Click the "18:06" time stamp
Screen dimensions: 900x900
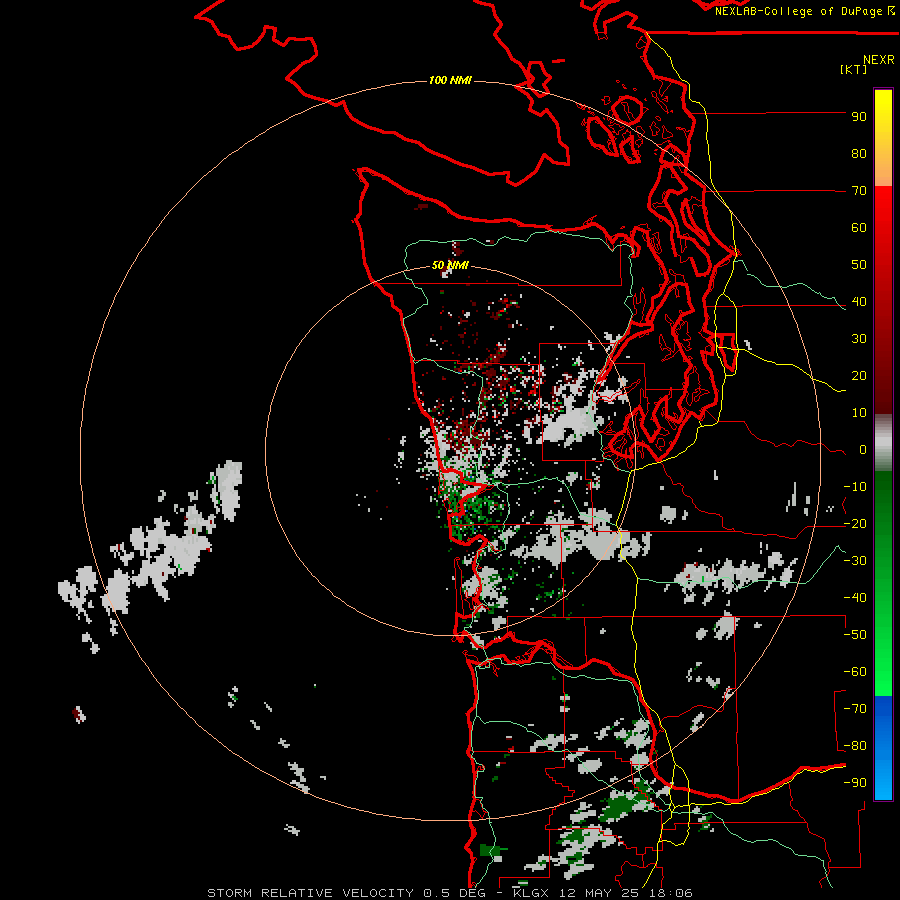(x=670, y=893)
